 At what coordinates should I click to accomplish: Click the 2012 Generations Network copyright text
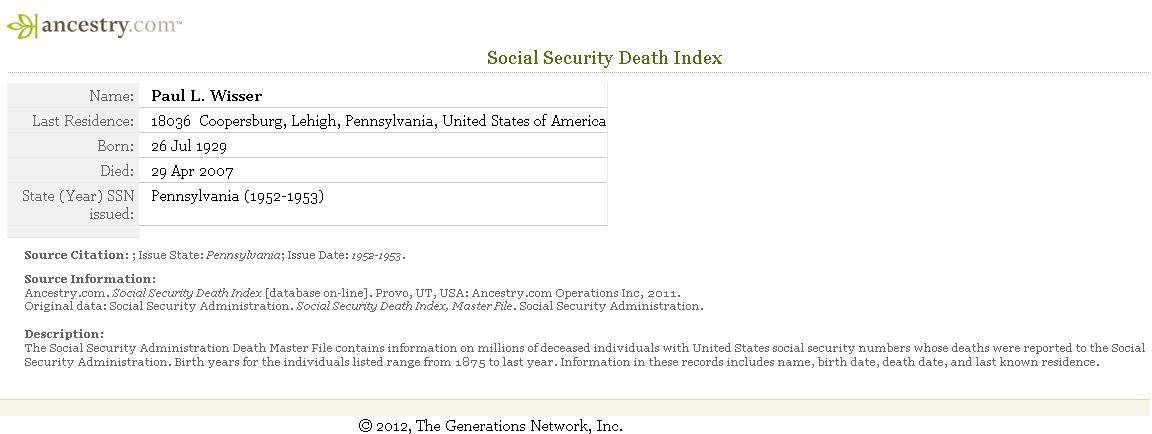point(491,426)
